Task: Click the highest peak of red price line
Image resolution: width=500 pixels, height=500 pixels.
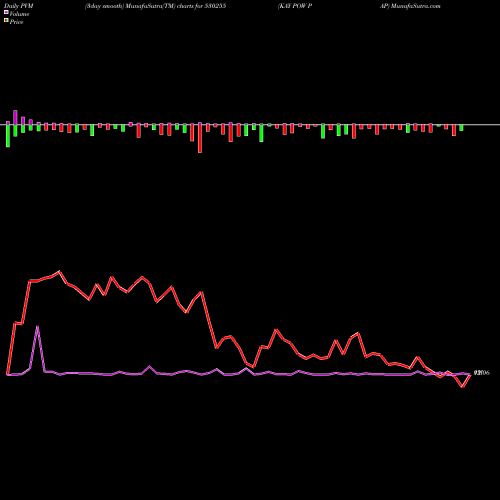Action: coord(59,272)
